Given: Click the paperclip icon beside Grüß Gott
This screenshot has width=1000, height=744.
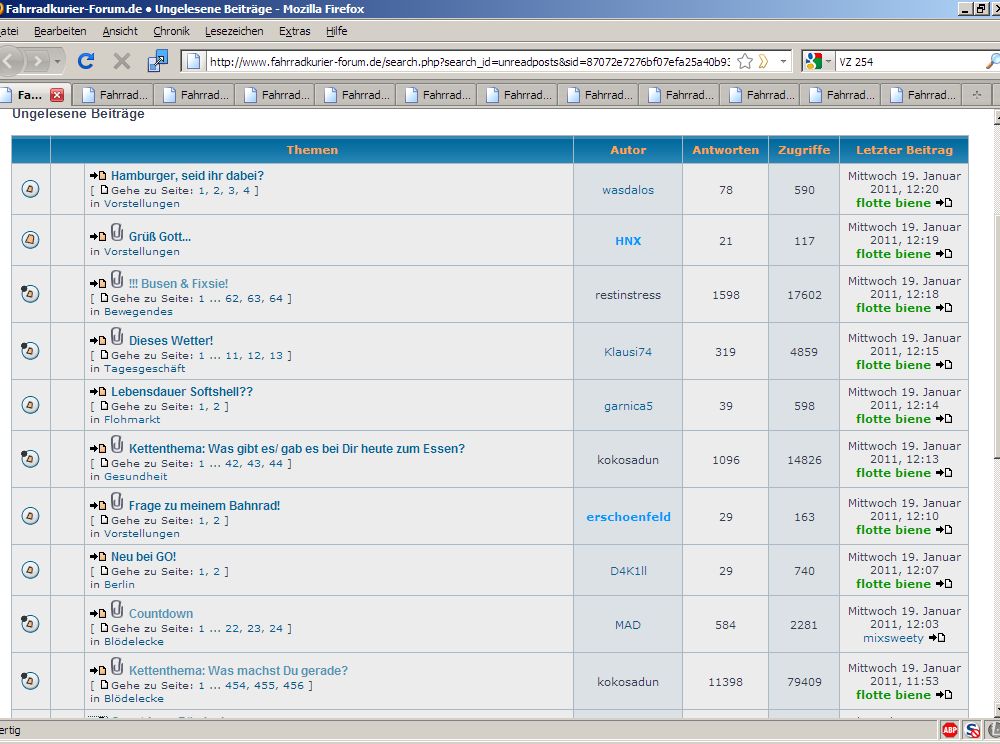Looking at the screenshot, I should click(x=117, y=233).
